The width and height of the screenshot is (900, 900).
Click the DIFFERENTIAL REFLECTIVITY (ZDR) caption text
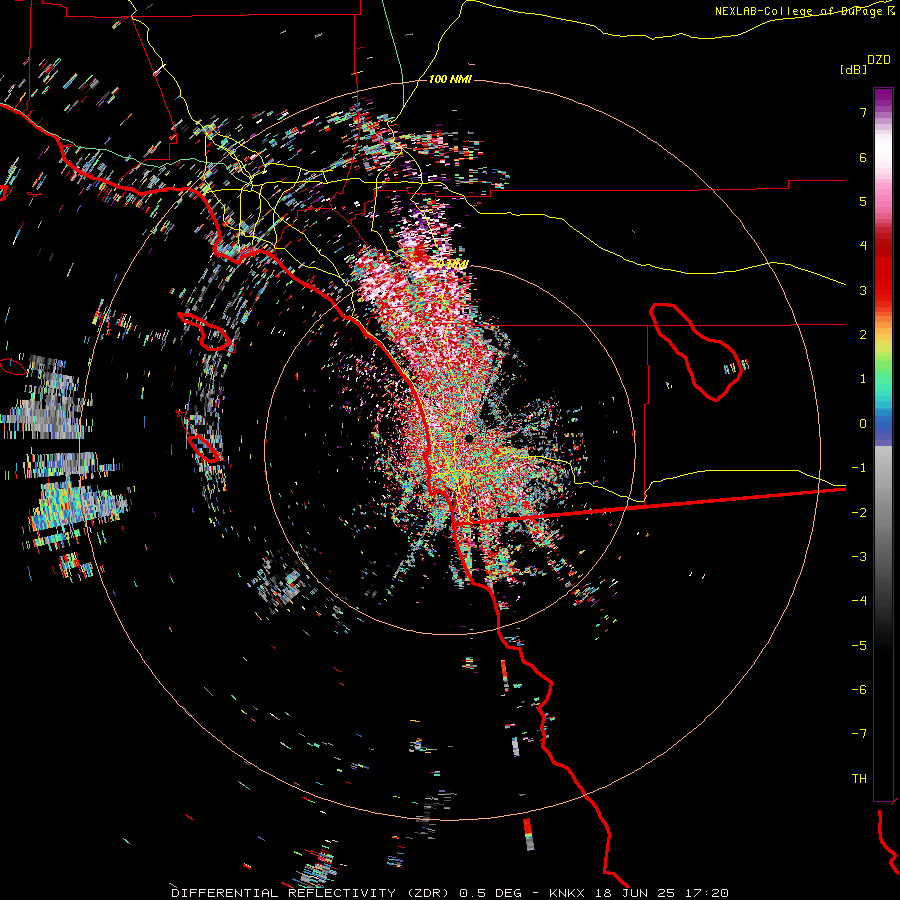[x=312, y=893]
